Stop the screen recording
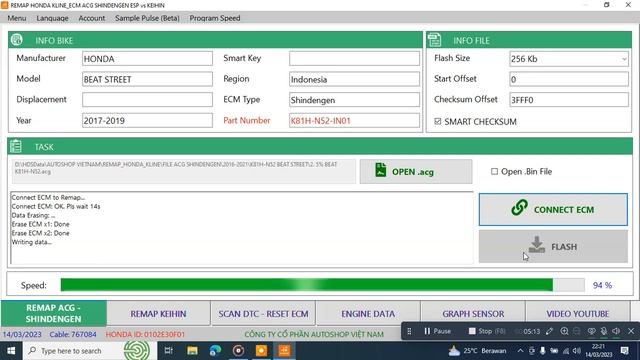Image resolution: width=640 pixels, height=360 pixels. pos(487,331)
